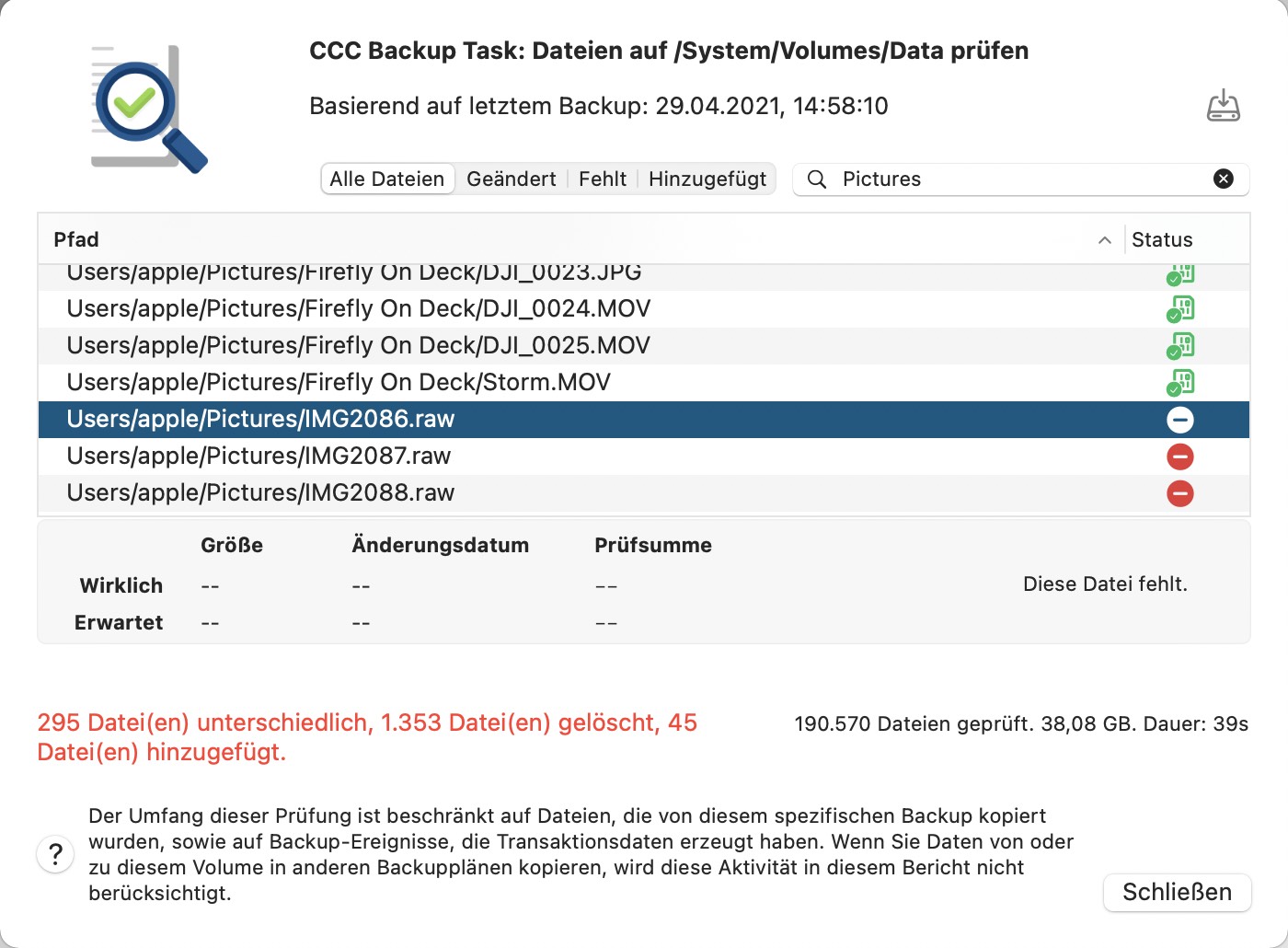Select row Firefly On Deck/Storm.MOV

(644, 382)
